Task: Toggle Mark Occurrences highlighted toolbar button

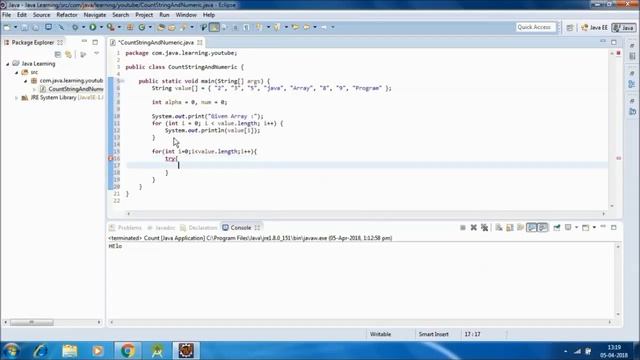Action: pyautogui.click(x=214, y=27)
